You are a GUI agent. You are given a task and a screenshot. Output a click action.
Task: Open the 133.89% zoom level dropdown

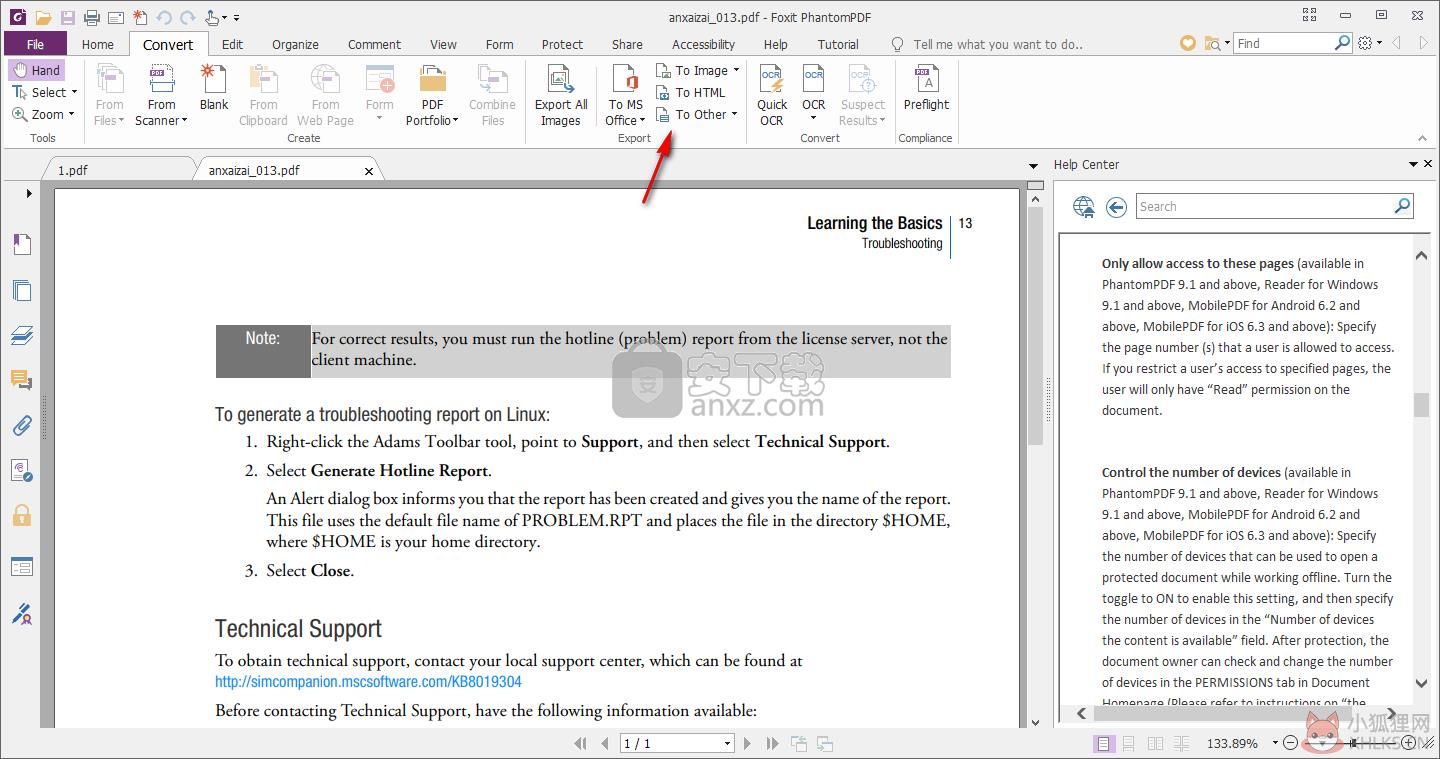coord(1275,743)
